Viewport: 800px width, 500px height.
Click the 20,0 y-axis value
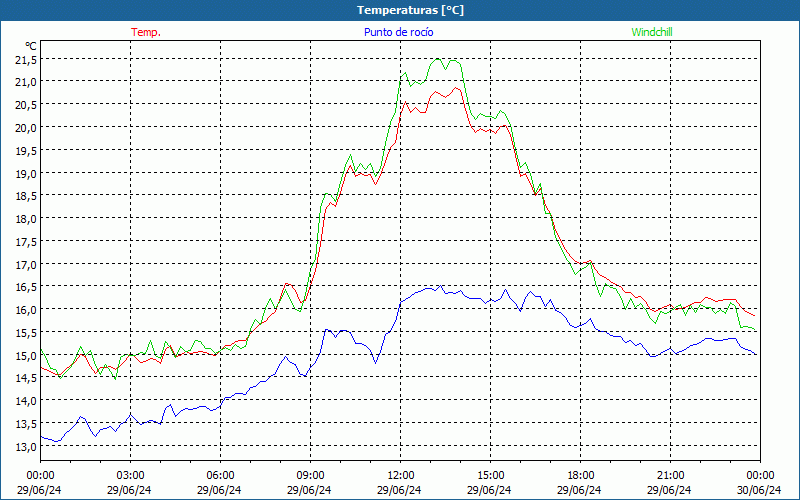click(26, 128)
